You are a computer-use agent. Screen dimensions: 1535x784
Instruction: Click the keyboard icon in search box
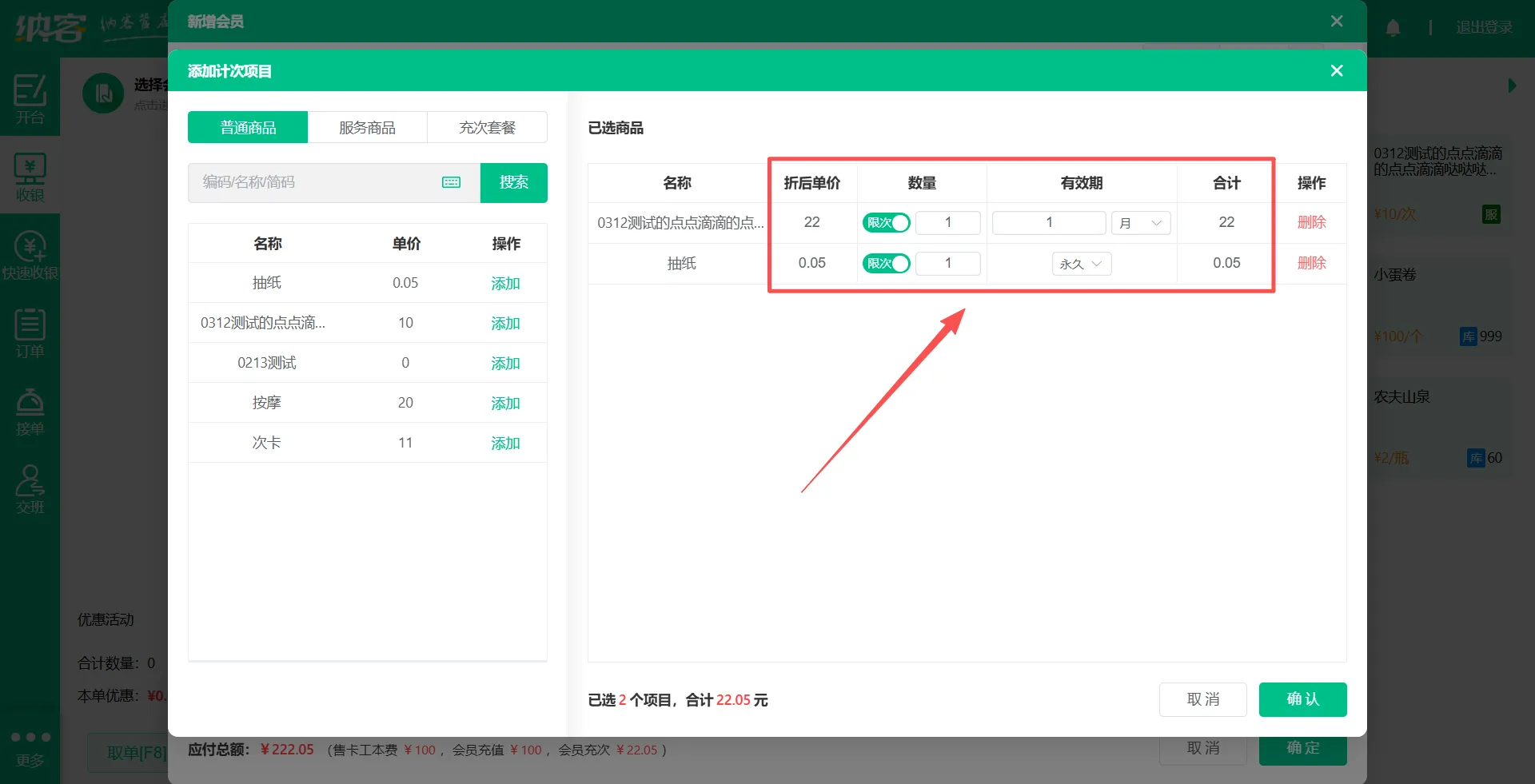point(451,182)
